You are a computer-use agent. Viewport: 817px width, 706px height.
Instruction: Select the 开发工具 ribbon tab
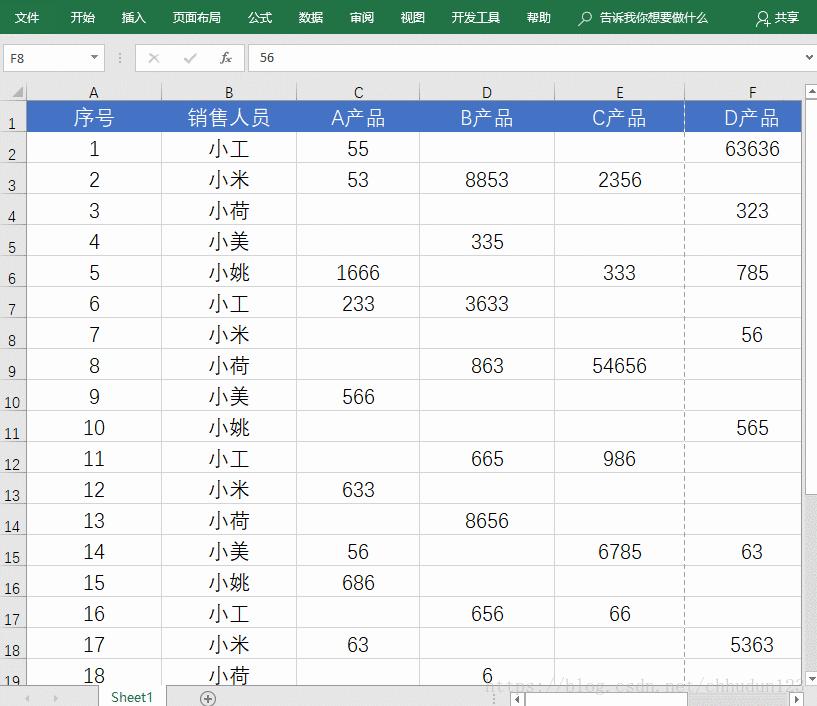[475, 17]
